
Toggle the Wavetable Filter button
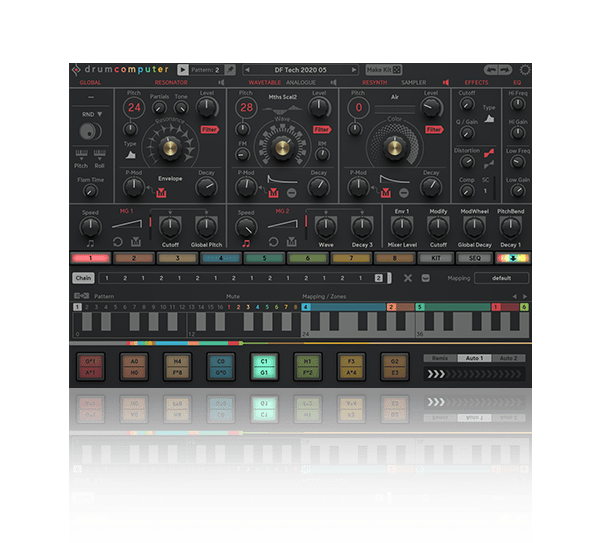[322, 130]
